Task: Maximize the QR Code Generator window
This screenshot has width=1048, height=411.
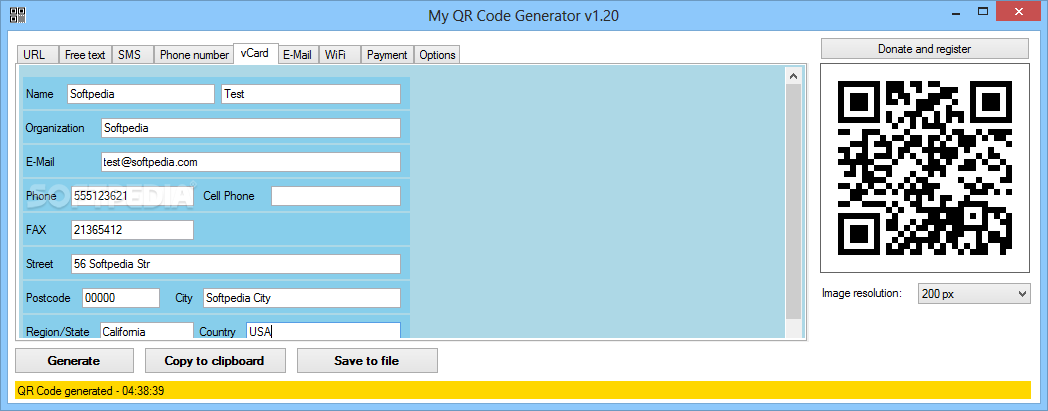Action: [983, 11]
